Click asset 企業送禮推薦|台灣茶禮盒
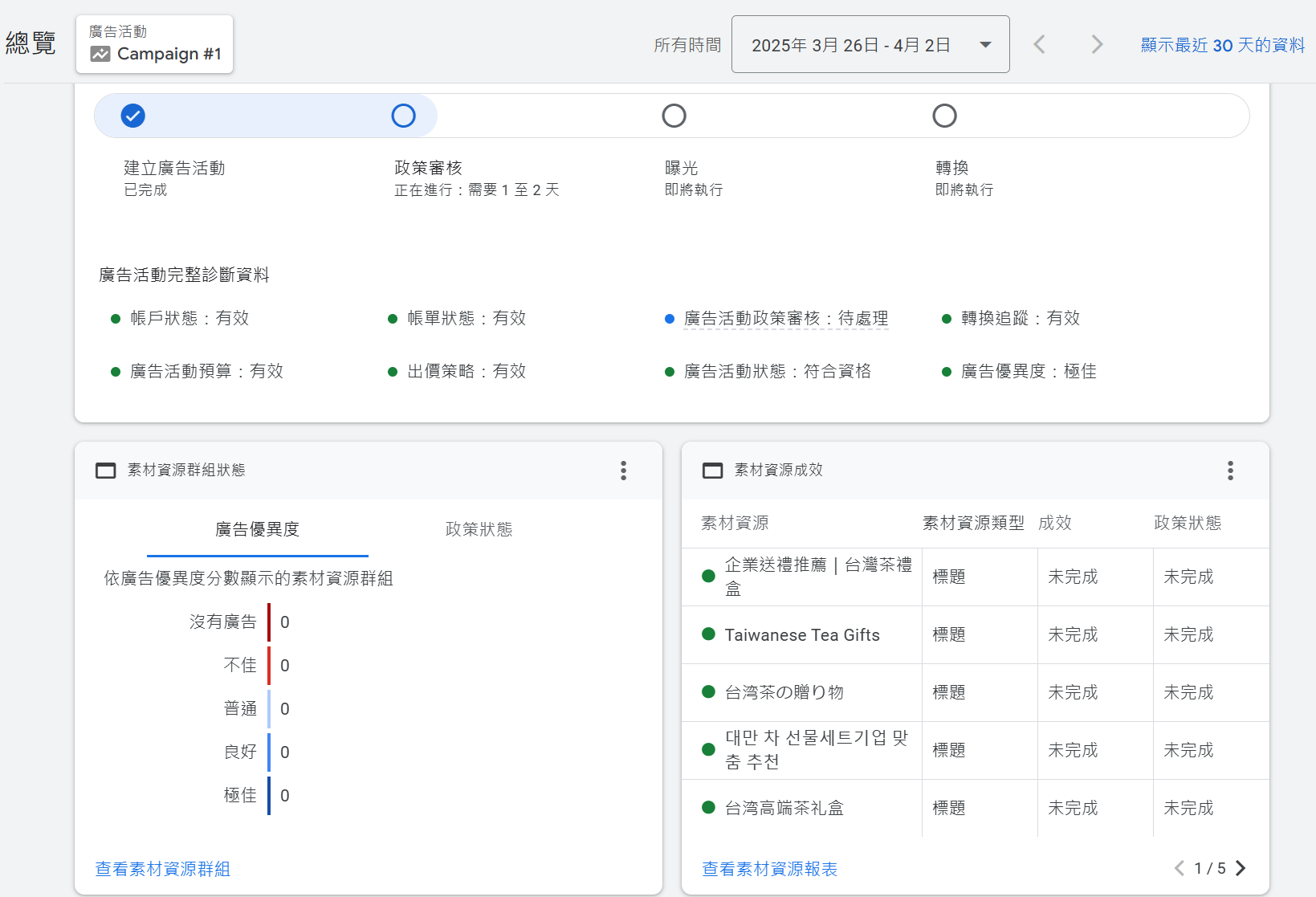 (x=818, y=577)
